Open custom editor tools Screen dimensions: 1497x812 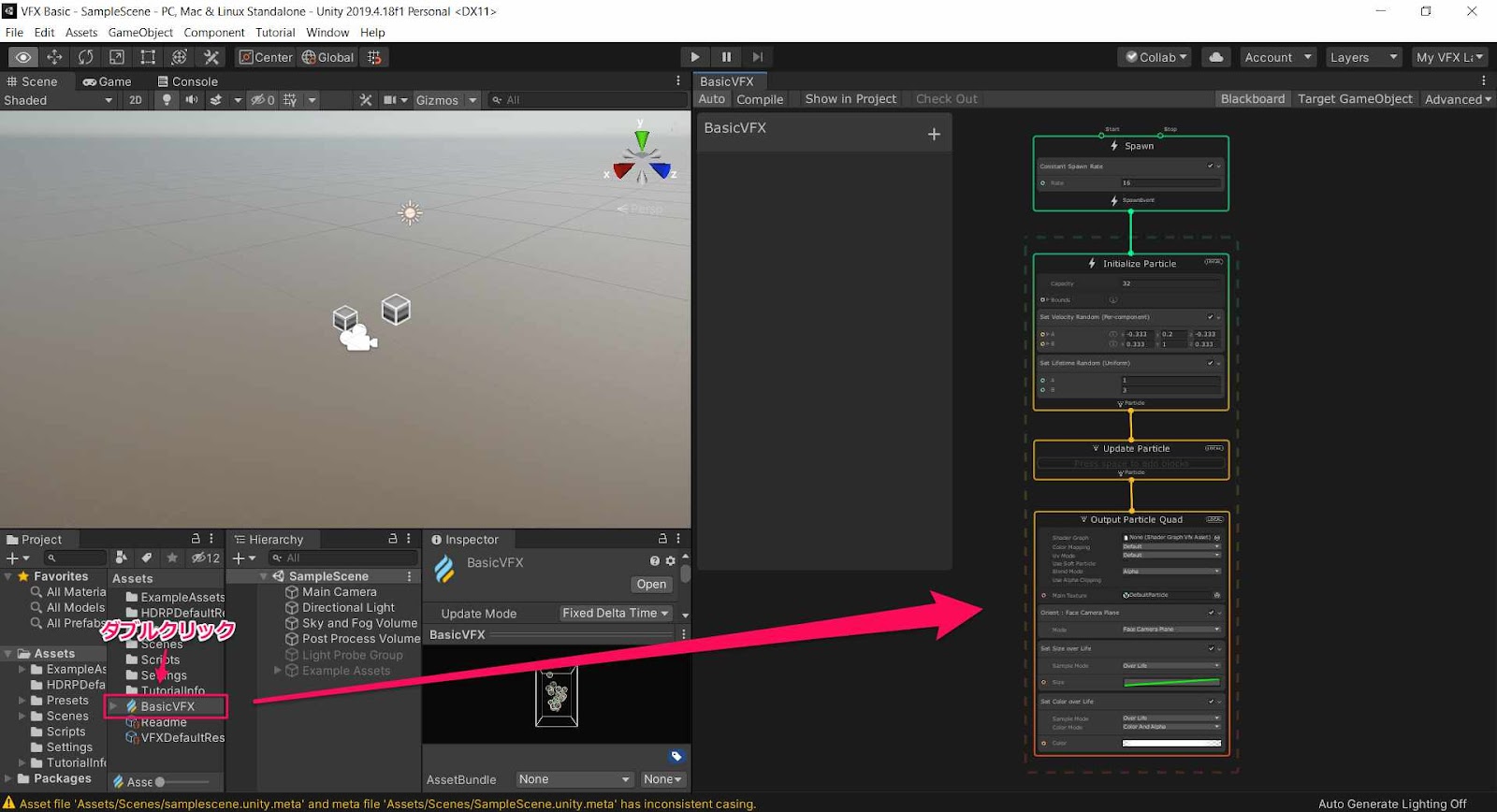[211, 57]
